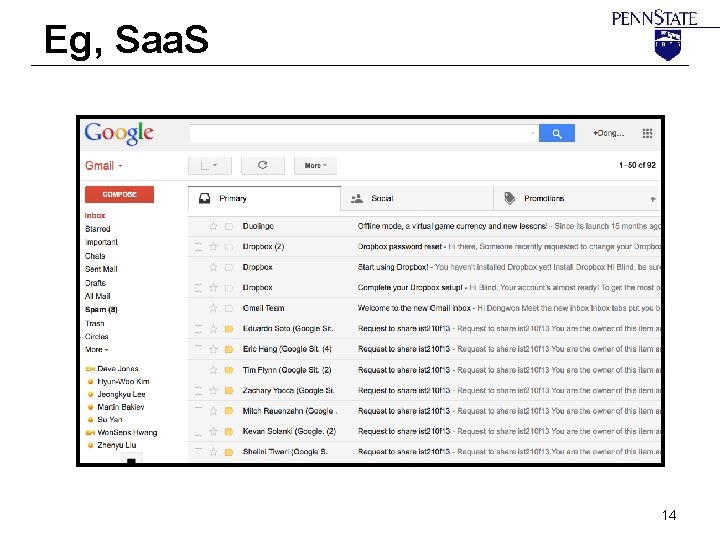Toggle importance marker on Start using Dropbox email
720x540 pixels.
coord(229,267)
